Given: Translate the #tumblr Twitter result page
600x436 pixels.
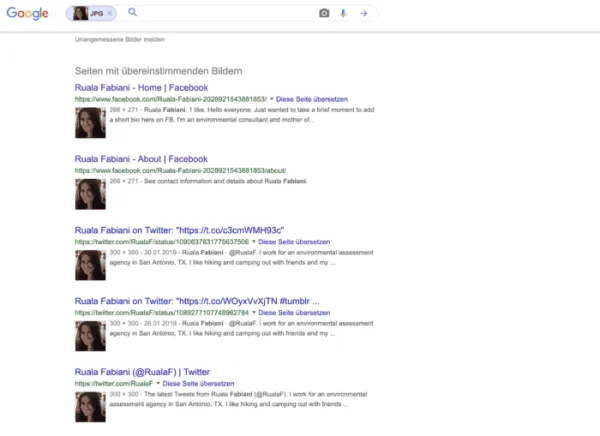Looking at the screenshot, I should (x=294, y=312).
